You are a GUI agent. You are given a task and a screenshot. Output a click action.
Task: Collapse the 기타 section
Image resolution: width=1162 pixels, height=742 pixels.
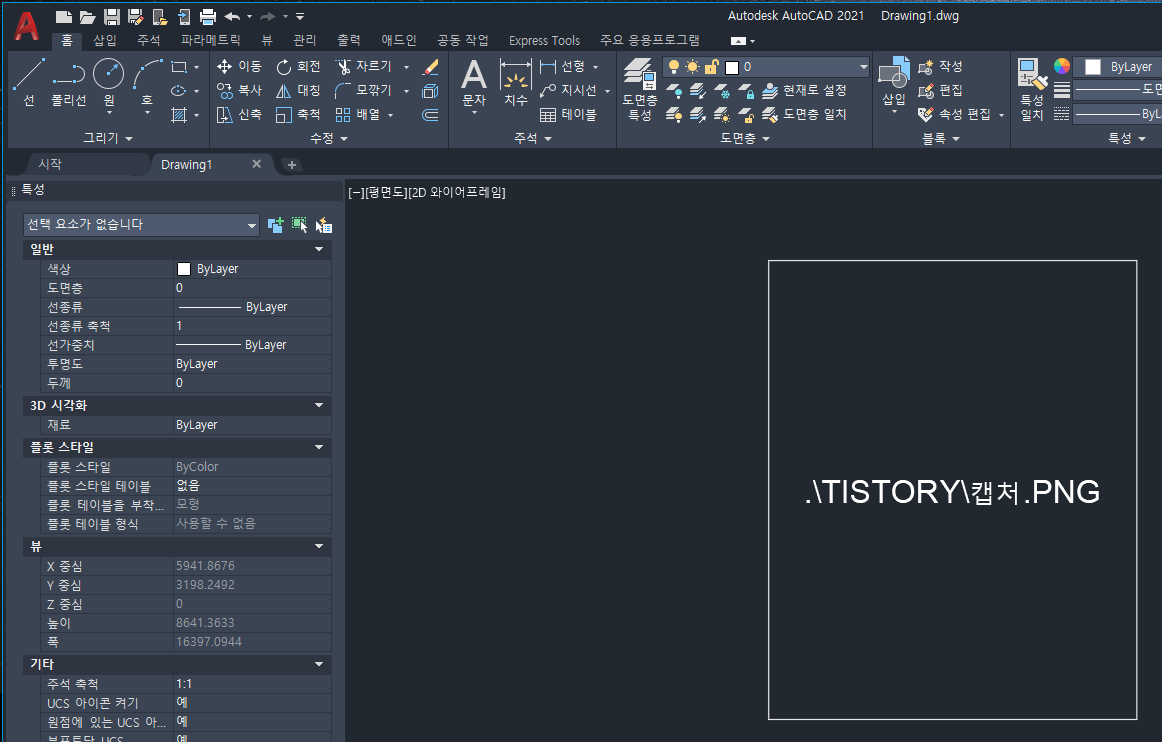pos(319,665)
